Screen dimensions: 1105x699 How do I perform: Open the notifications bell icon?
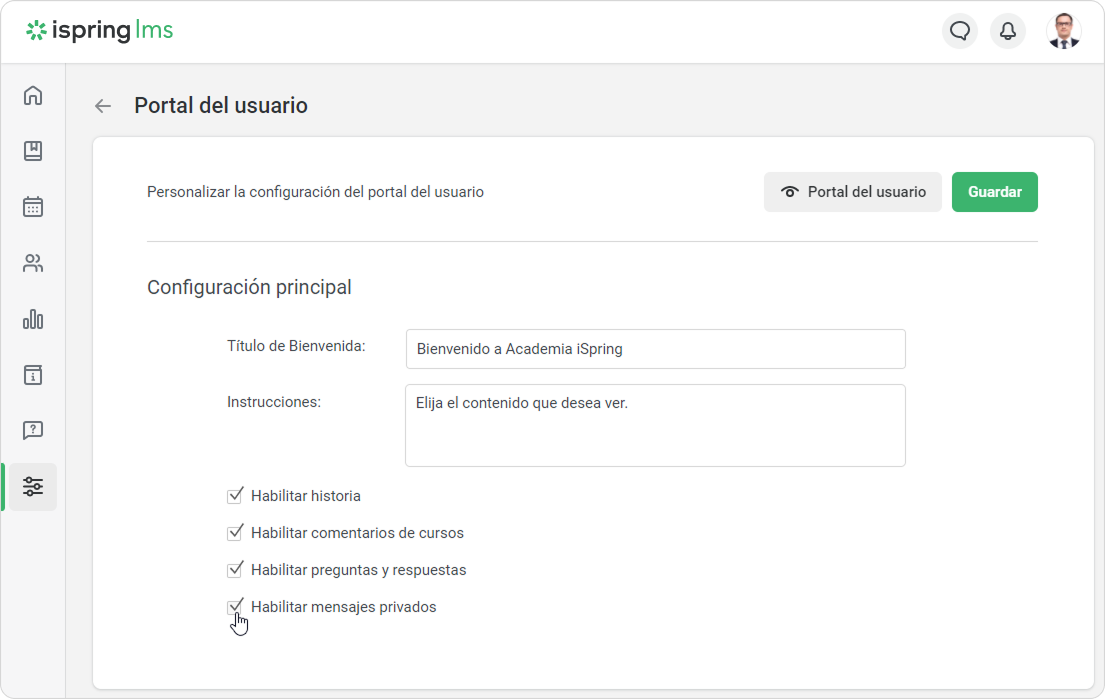1008,31
